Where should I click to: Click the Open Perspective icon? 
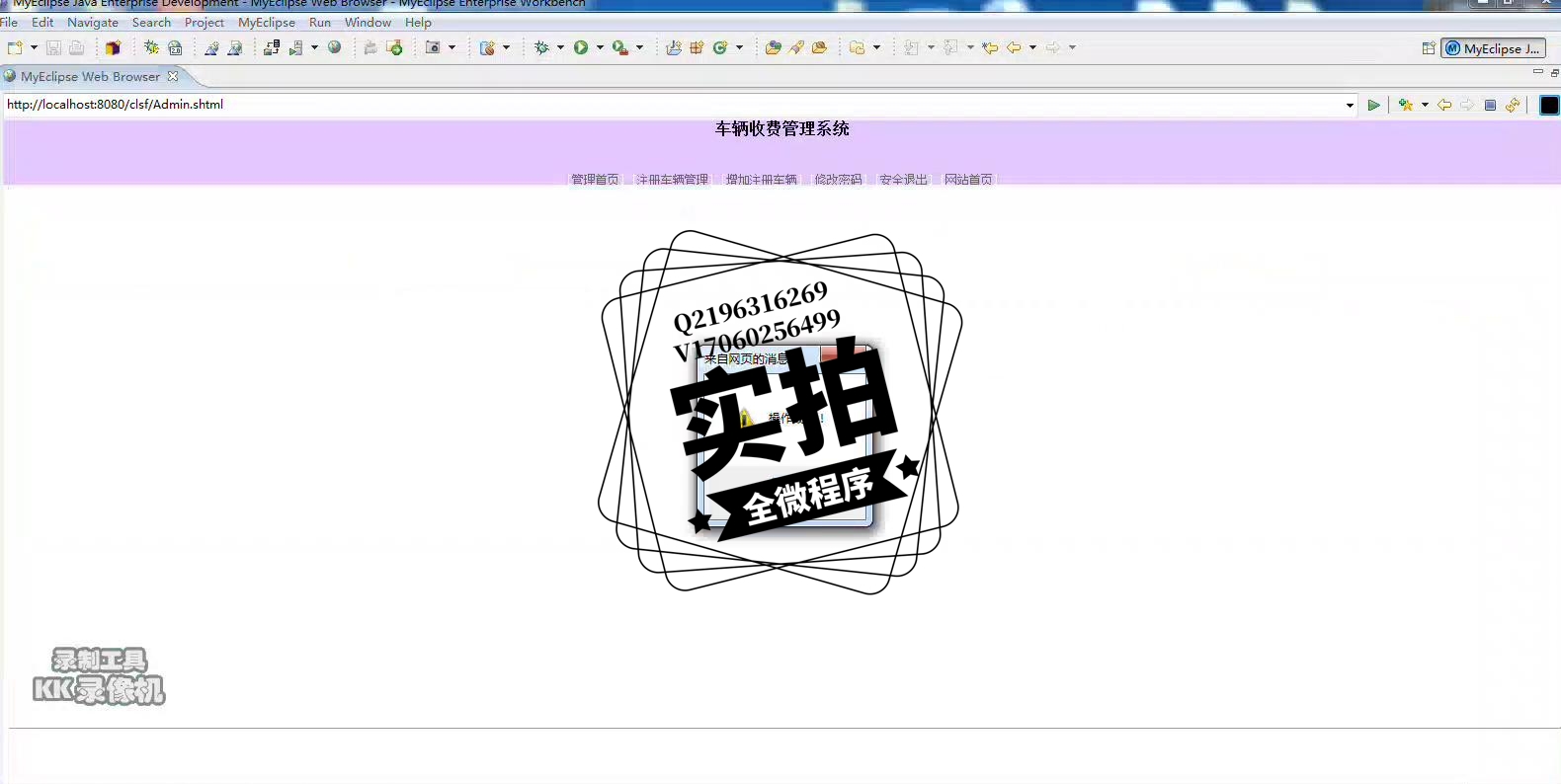1429,48
